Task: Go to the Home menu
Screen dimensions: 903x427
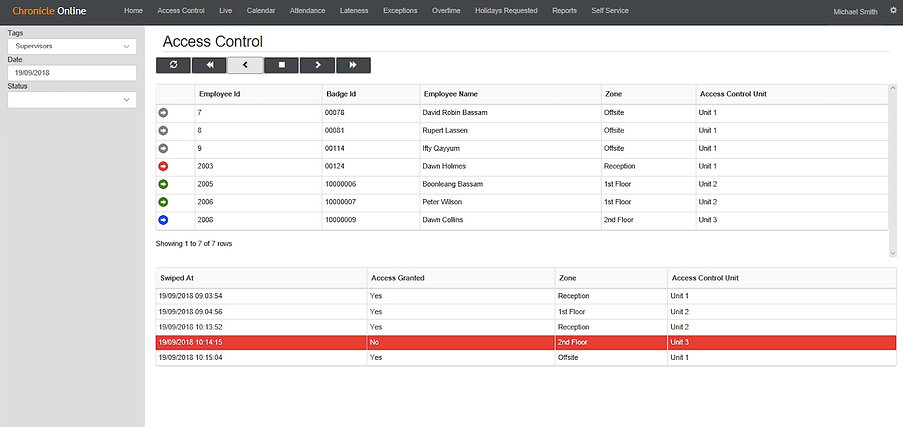Action: (133, 11)
